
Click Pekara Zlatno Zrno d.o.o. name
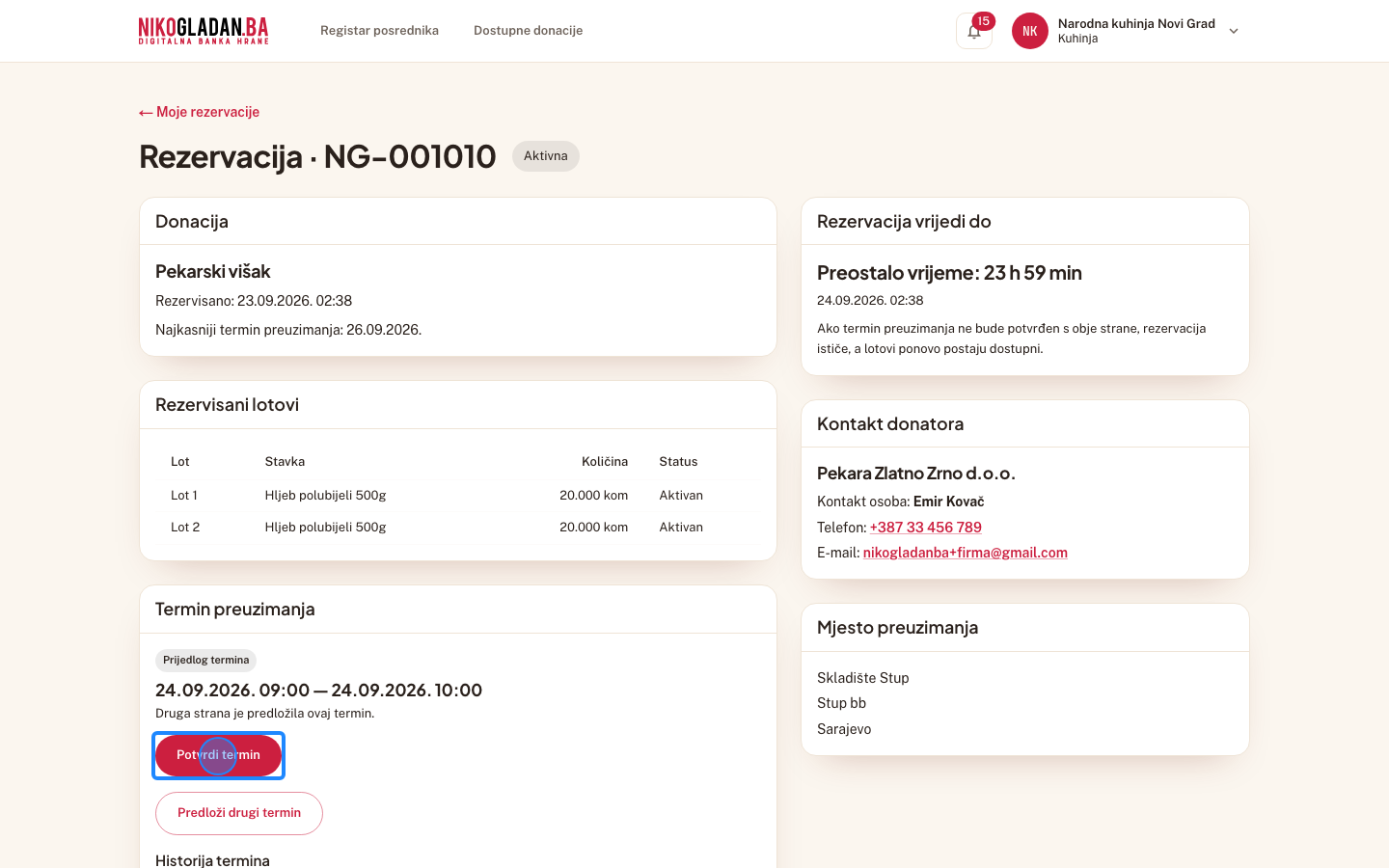[x=916, y=474]
